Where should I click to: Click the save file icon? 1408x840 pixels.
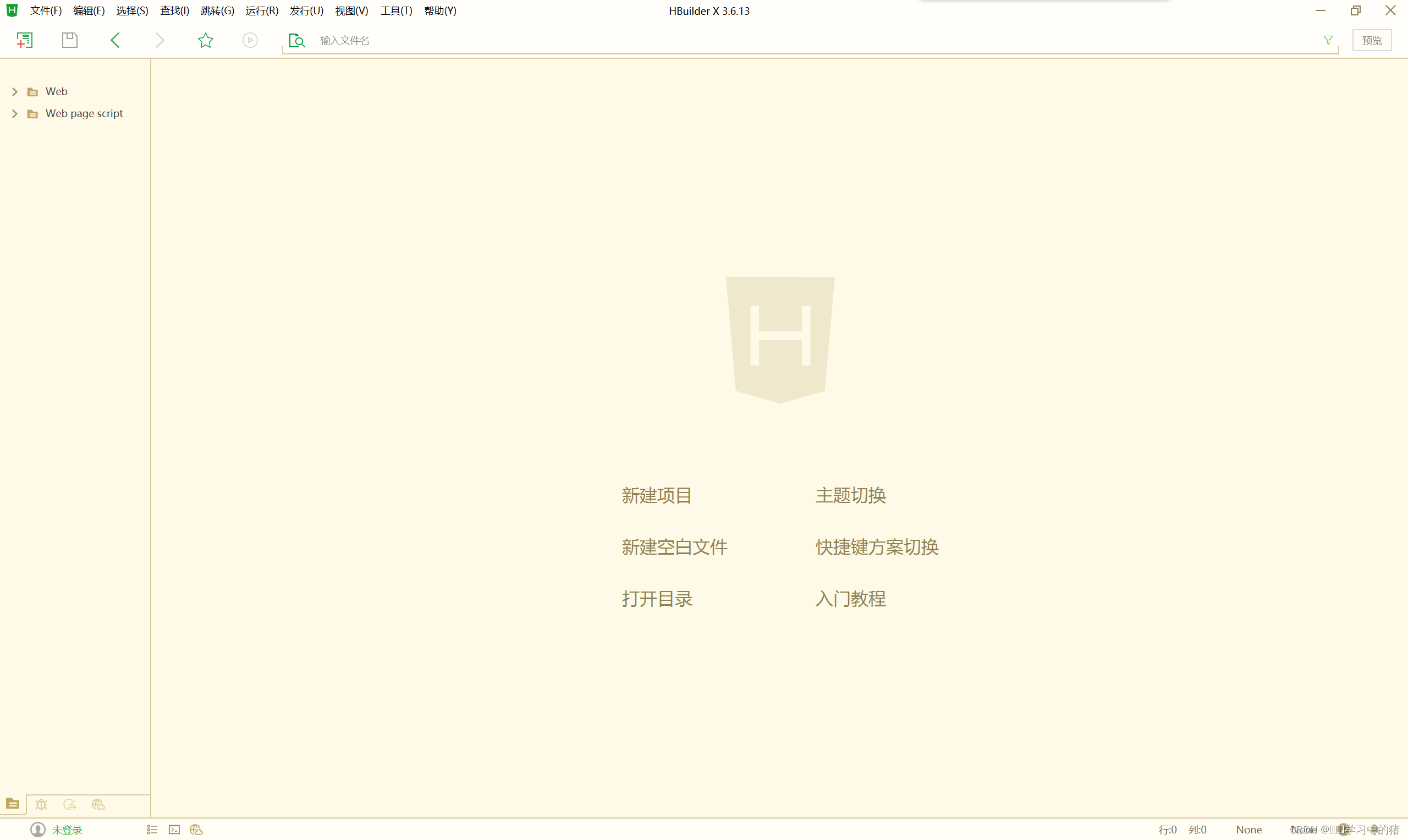(70, 40)
